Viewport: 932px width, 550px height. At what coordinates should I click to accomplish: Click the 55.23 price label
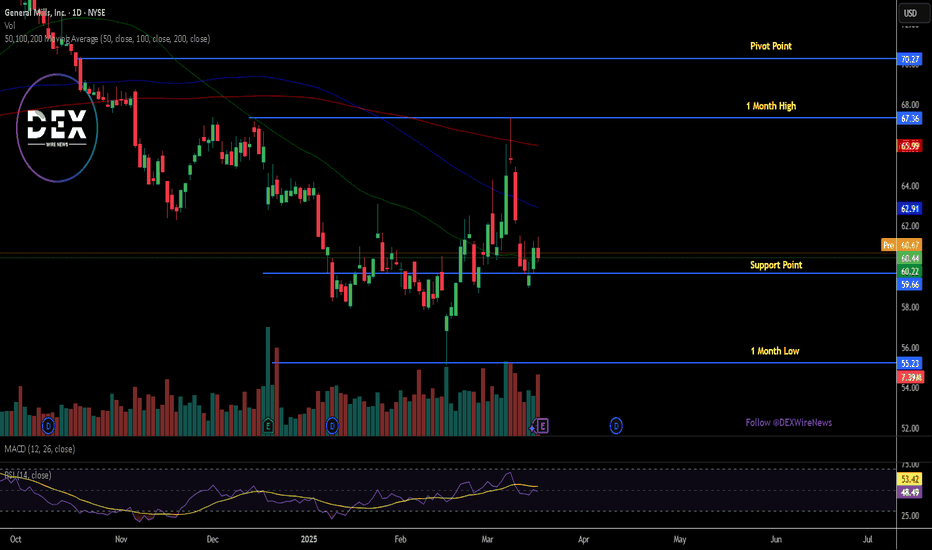pyautogui.click(x=910, y=363)
